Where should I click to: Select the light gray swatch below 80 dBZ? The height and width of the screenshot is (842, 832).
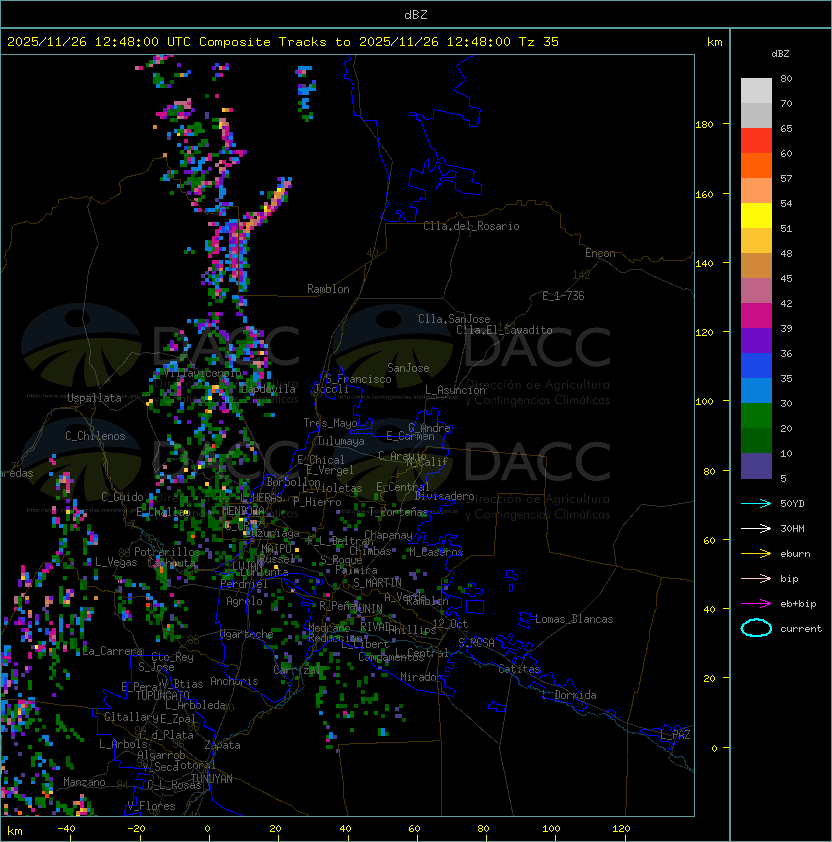pos(756,91)
